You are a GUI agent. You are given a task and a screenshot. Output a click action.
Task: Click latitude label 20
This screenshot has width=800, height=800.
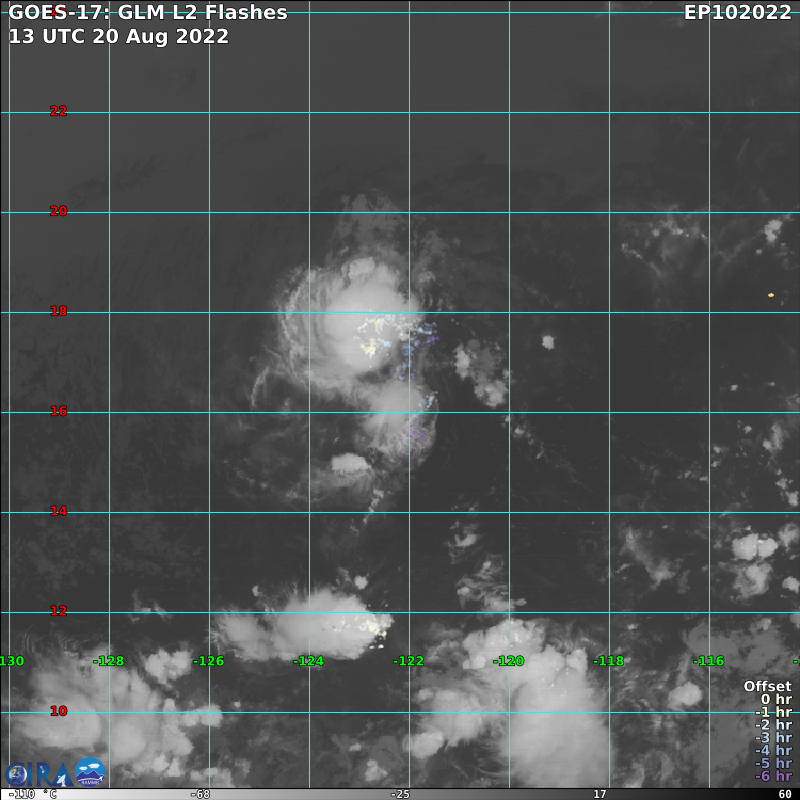click(x=59, y=211)
